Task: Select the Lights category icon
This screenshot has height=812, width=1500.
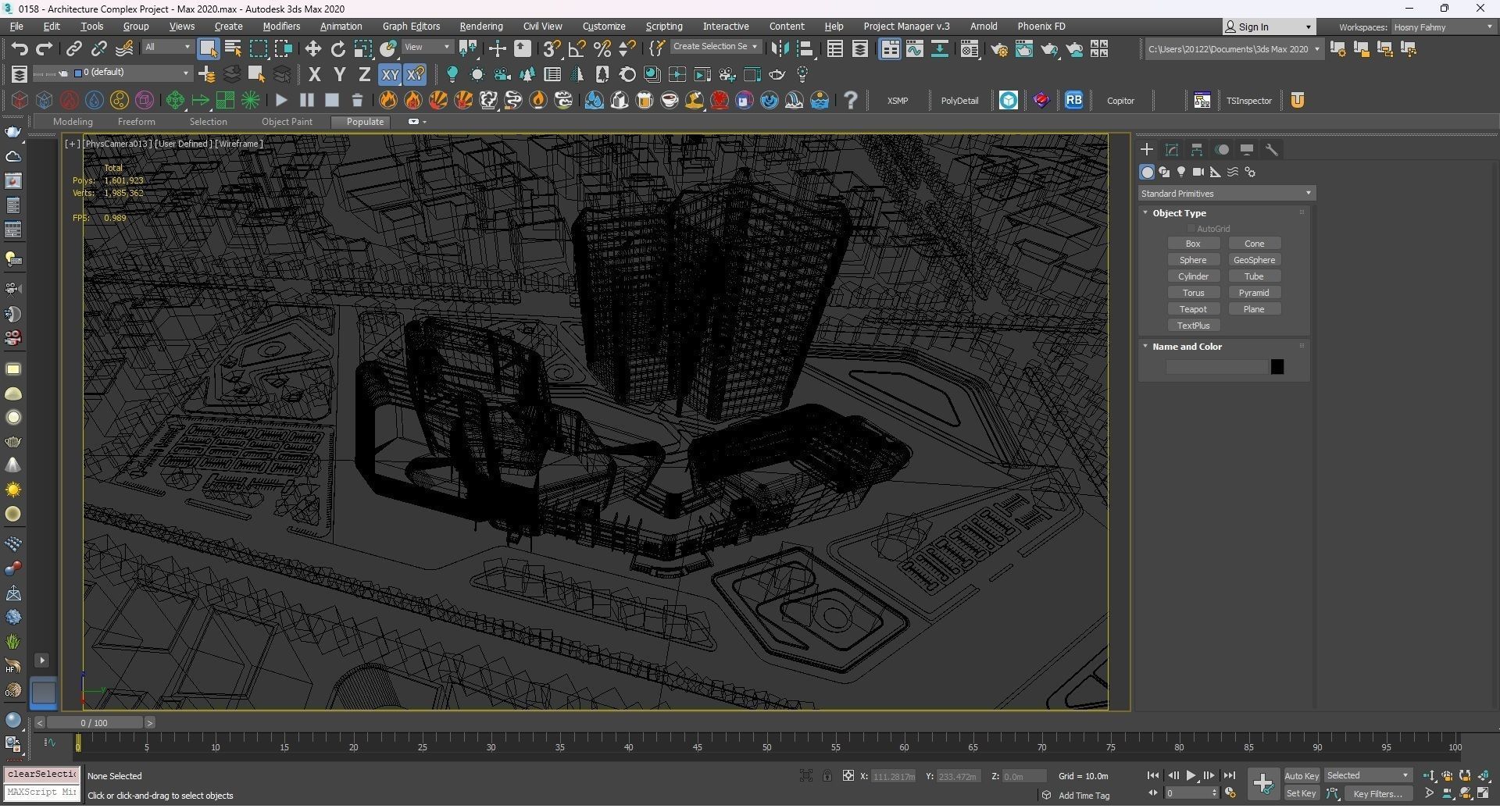Action: pos(1181,173)
